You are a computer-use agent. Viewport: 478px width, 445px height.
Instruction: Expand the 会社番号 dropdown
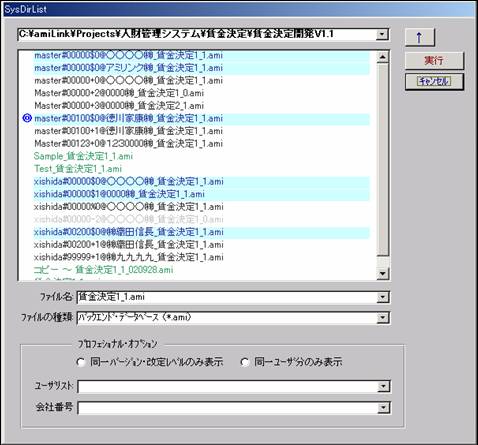383,408
